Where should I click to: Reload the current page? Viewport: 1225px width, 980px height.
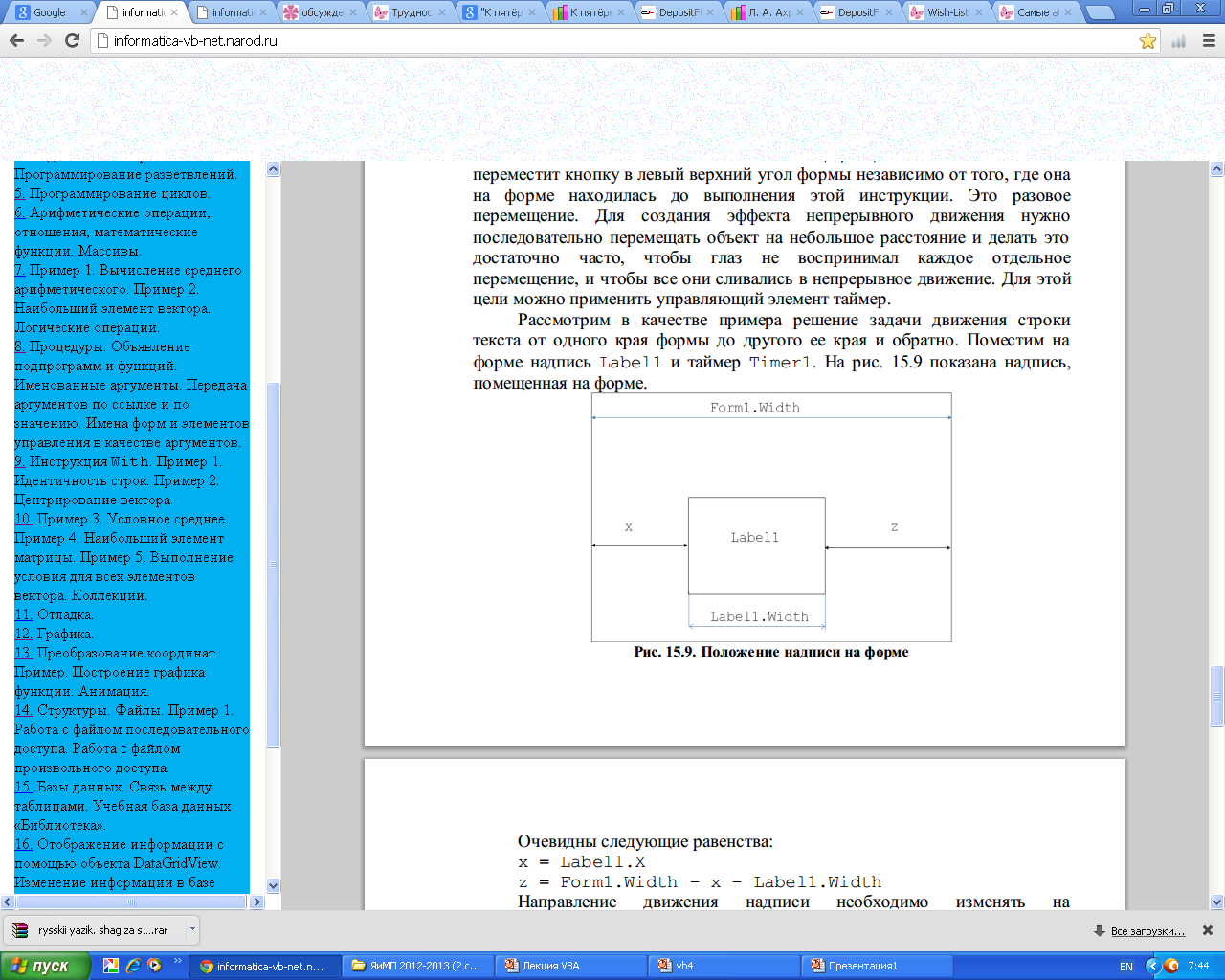pyautogui.click(x=72, y=41)
